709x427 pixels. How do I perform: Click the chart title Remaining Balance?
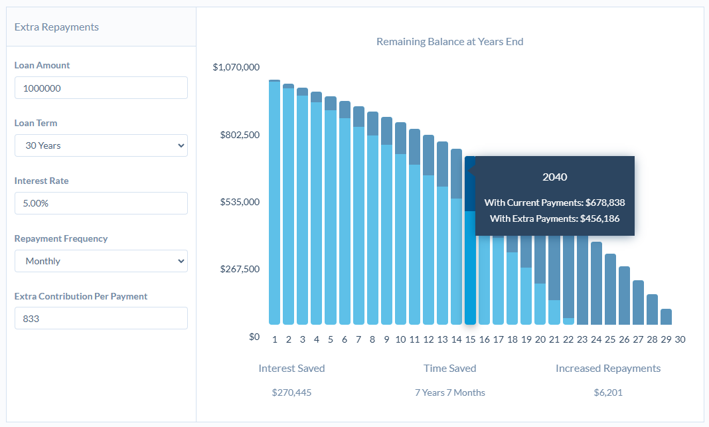click(449, 42)
